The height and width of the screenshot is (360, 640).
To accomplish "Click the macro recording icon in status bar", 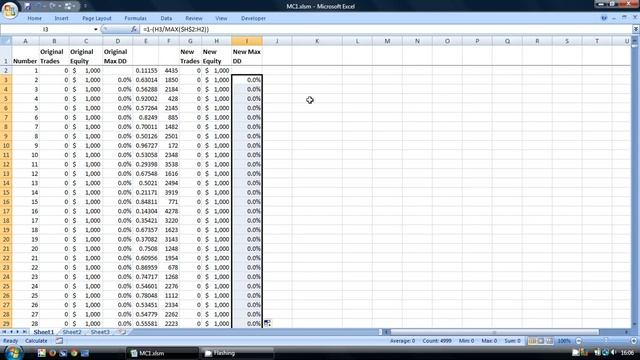I will coord(59,341).
